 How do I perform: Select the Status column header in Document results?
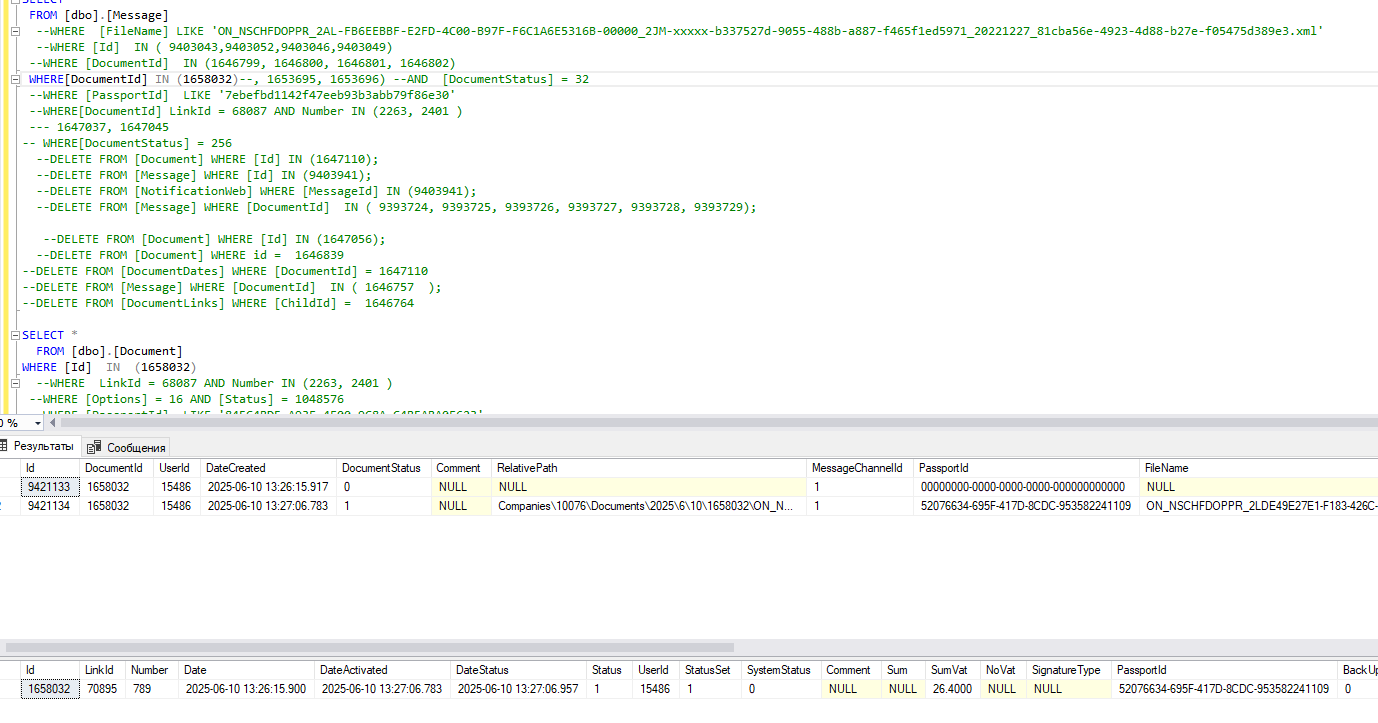[x=607, y=670]
